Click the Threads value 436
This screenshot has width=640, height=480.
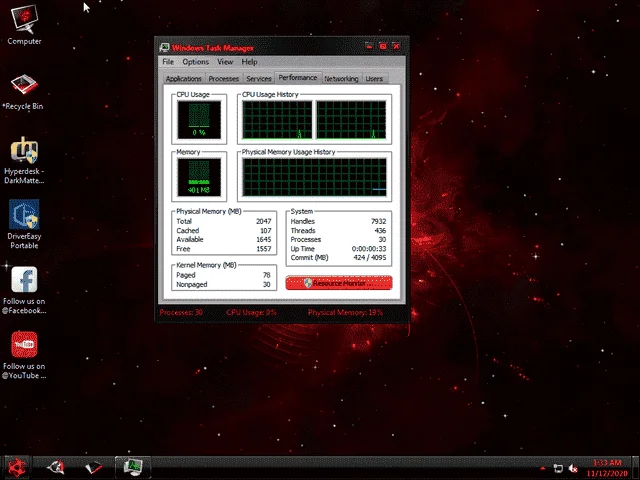[380, 230]
